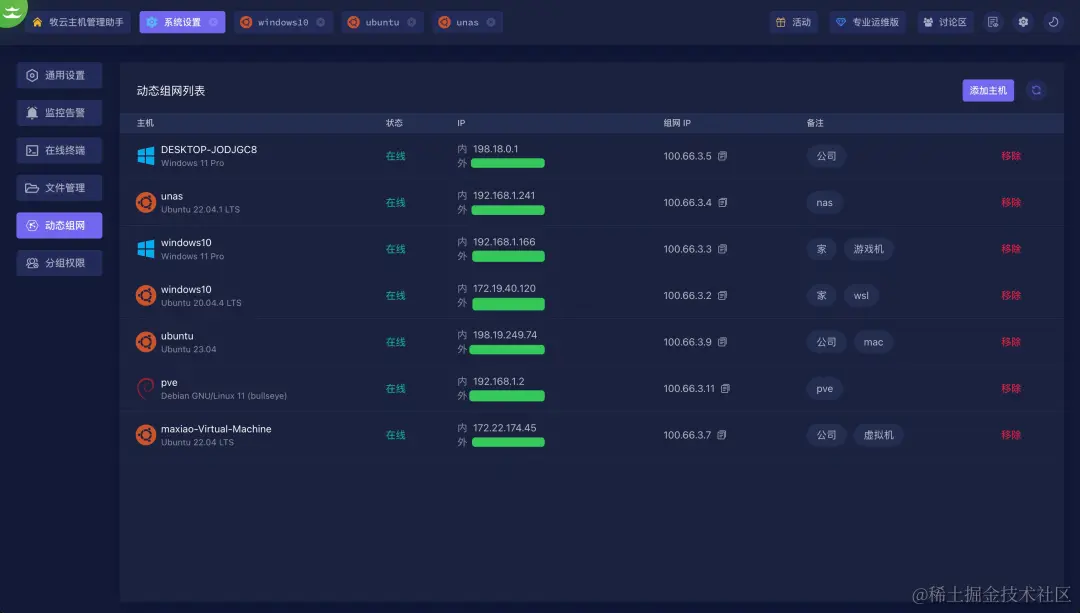Select internal IP 172.19.40.120
The image size is (1080, 613).
[504, 289]
